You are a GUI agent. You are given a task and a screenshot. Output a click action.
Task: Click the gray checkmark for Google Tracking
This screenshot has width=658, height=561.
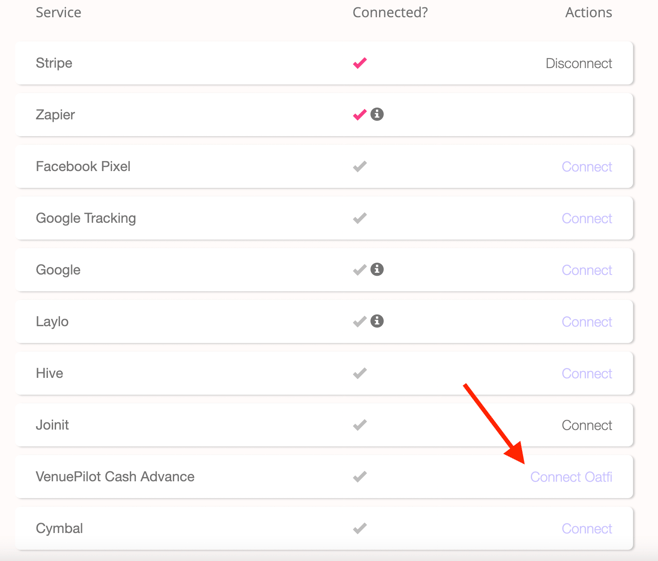point(360,218)
